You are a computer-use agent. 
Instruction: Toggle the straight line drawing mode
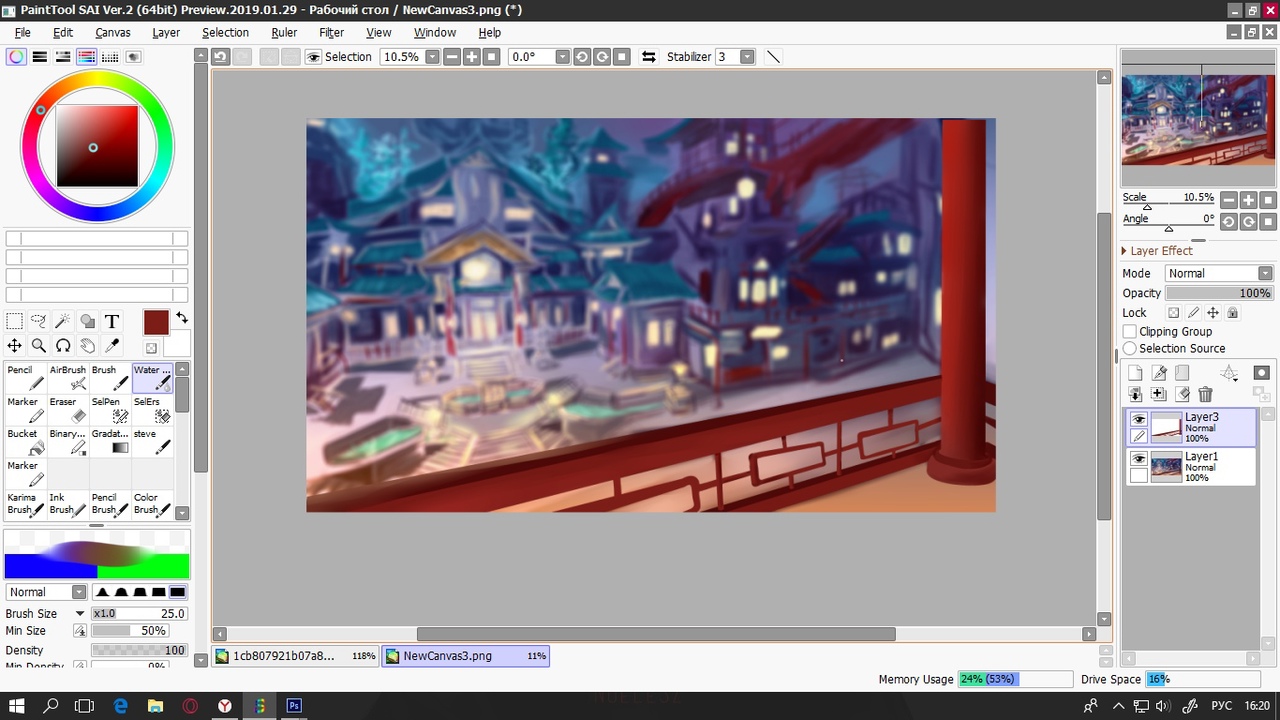[773, 57]
